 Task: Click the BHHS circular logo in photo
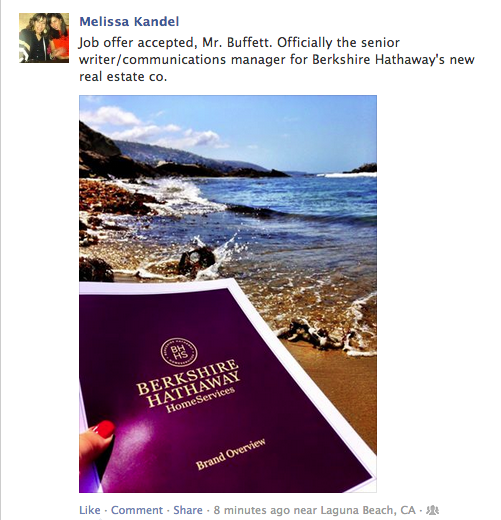click(179, 352)
